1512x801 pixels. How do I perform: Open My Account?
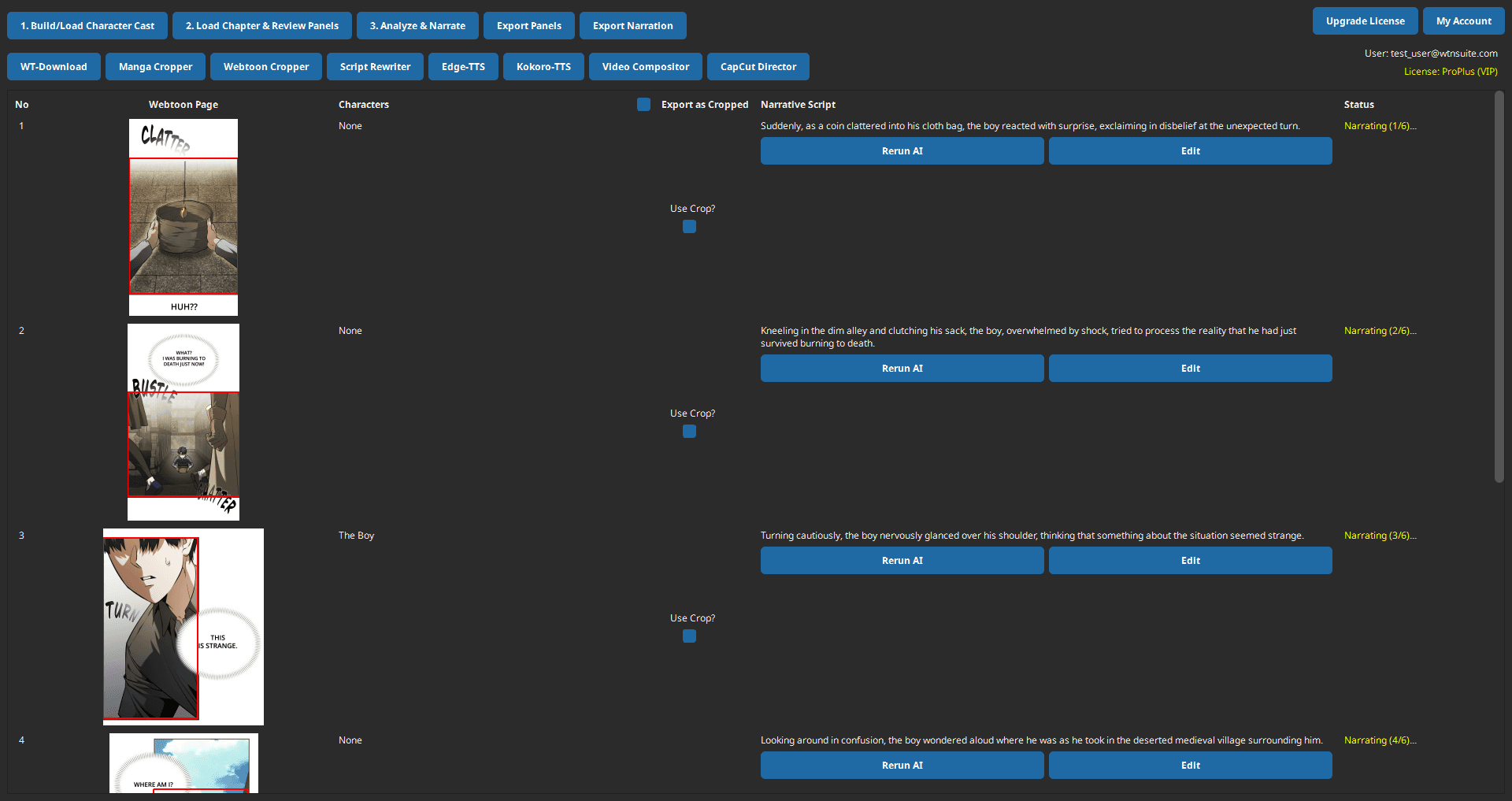[x=1463, y=20]
